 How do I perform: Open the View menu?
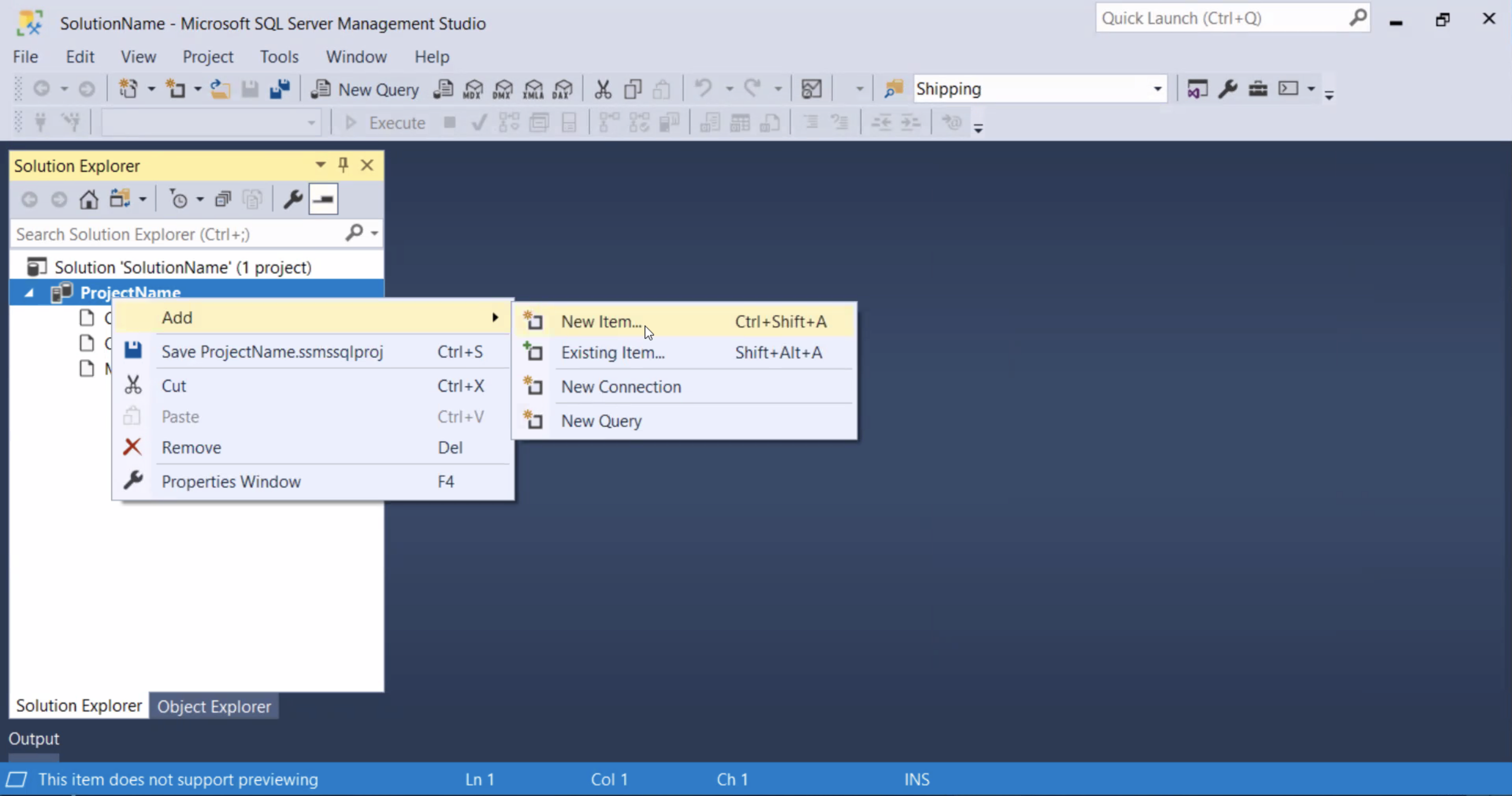pos(139,56)
